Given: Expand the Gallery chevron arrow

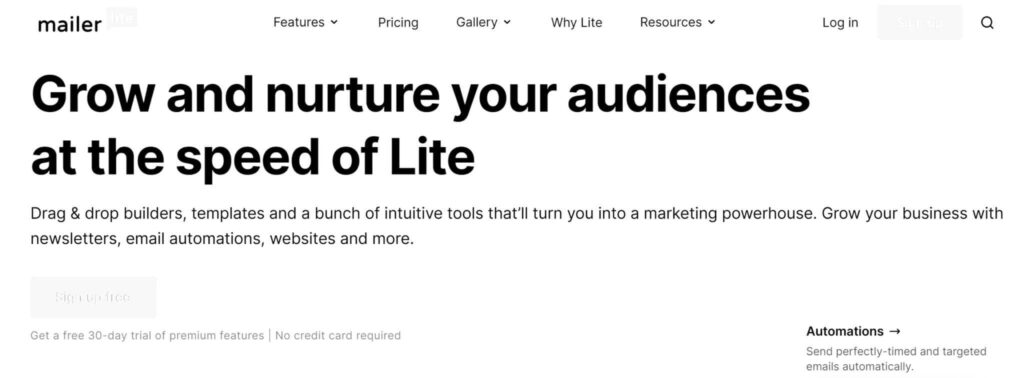Looking at the screenshot, I should [507, 22].
